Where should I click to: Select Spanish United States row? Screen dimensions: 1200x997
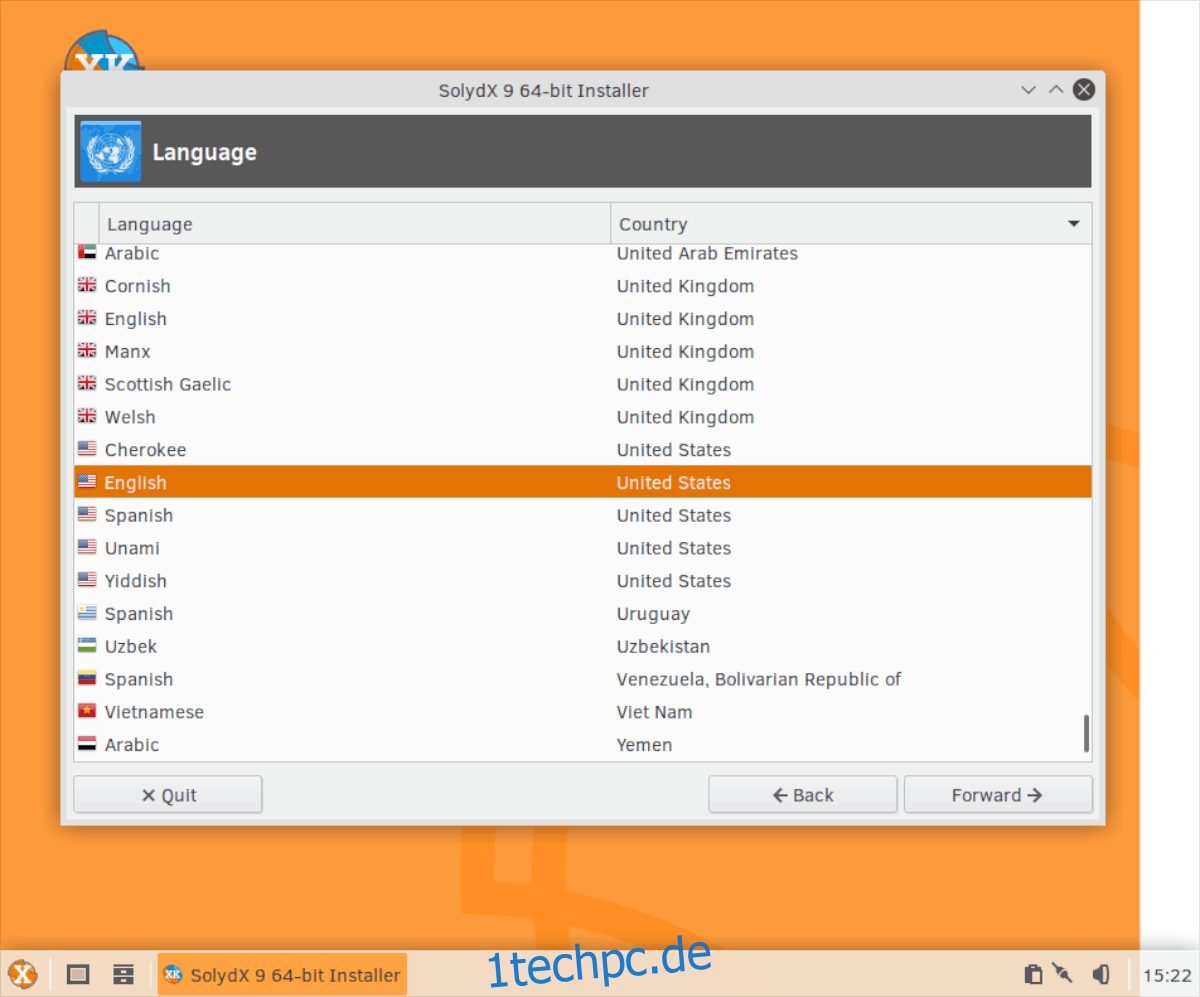(583, 515)
